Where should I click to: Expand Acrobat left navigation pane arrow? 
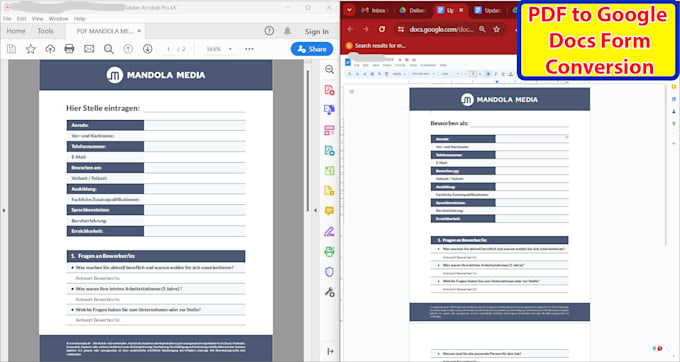[x=4, y=210]
